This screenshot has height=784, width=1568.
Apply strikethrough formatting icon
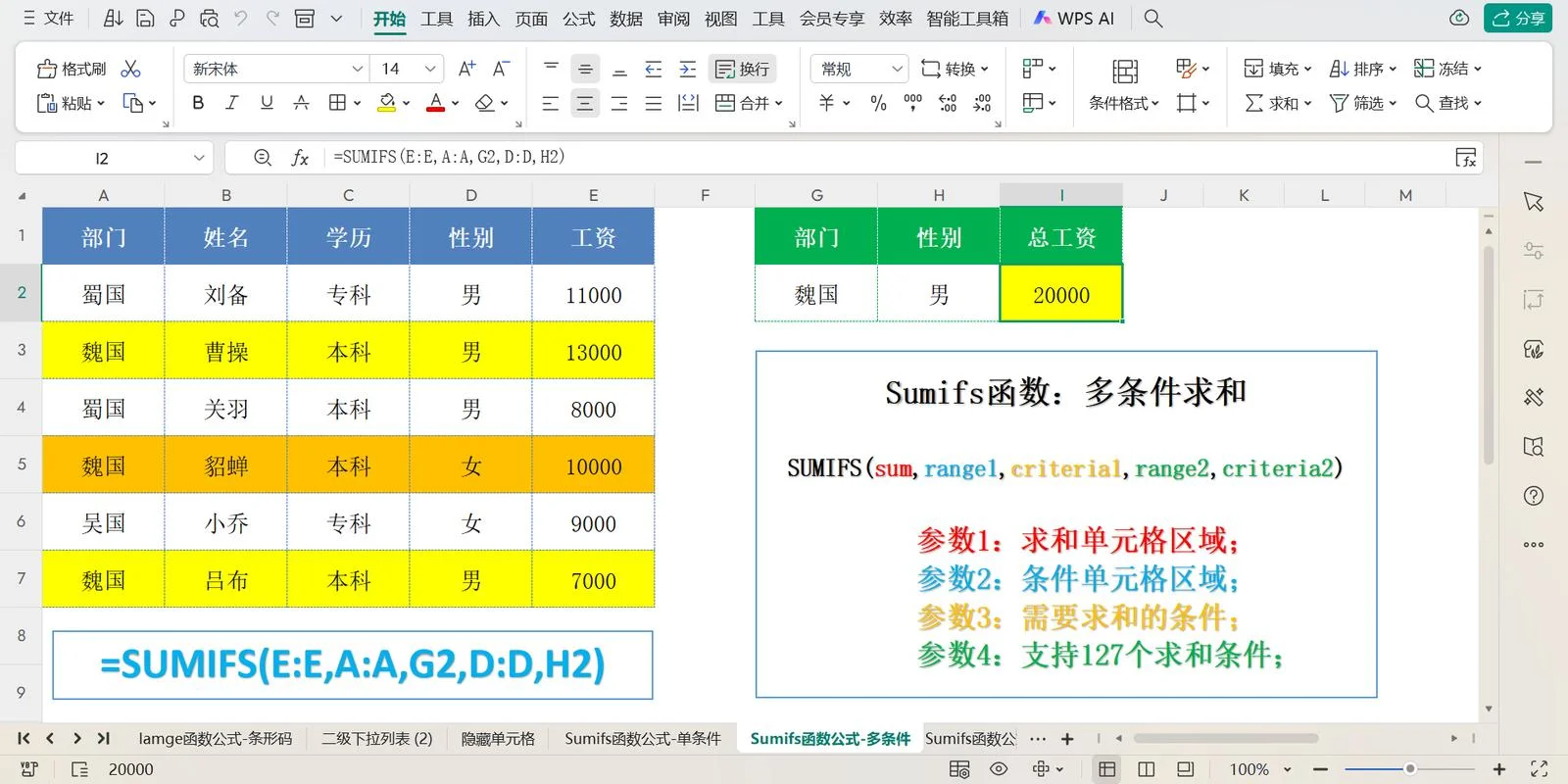301,103
